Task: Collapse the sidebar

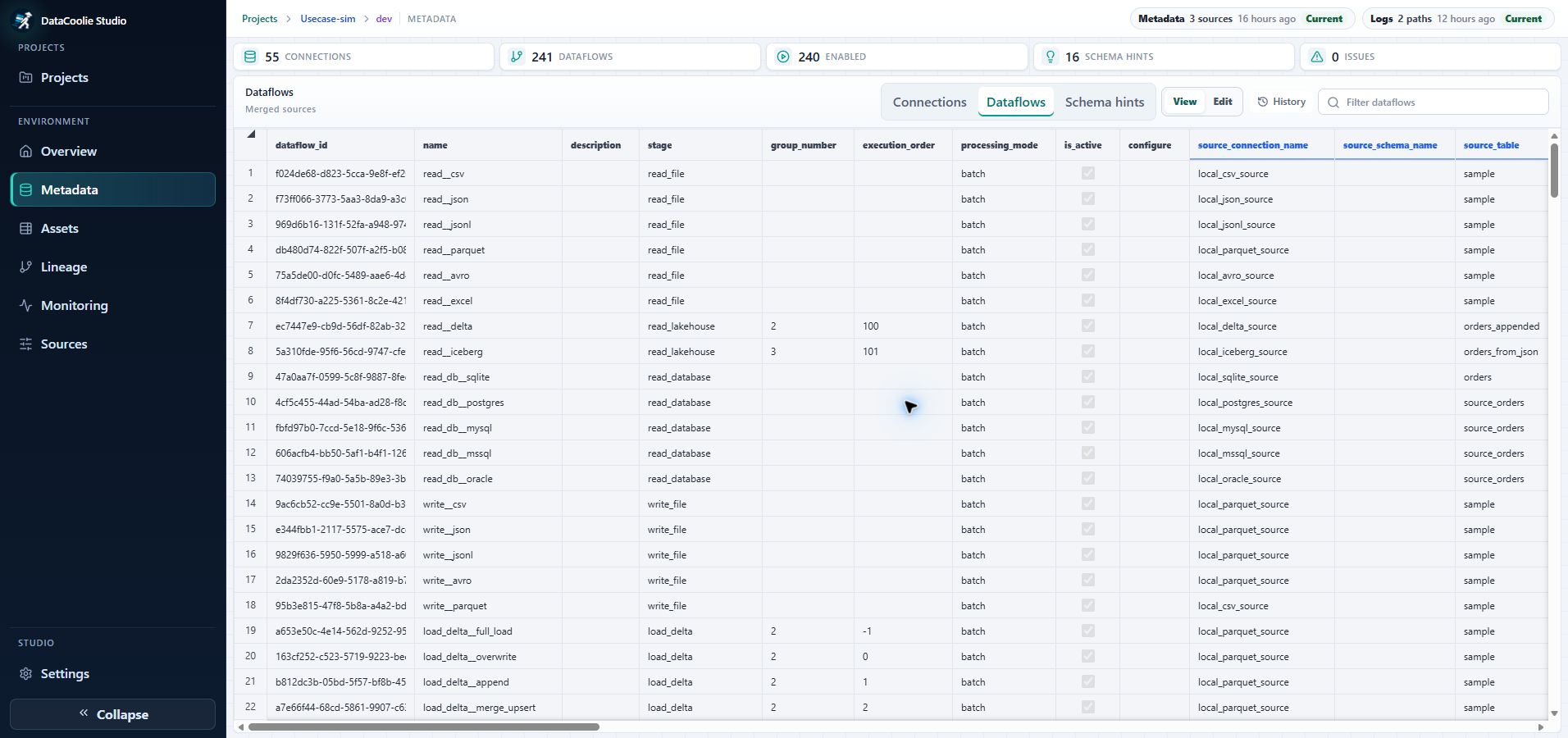Action: point(113,714)
